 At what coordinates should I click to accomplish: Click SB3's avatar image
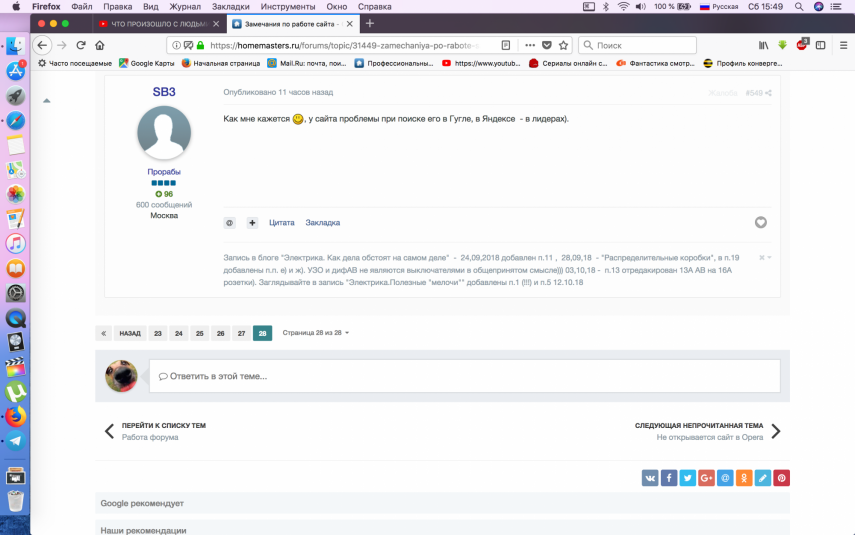coord(164,133)
